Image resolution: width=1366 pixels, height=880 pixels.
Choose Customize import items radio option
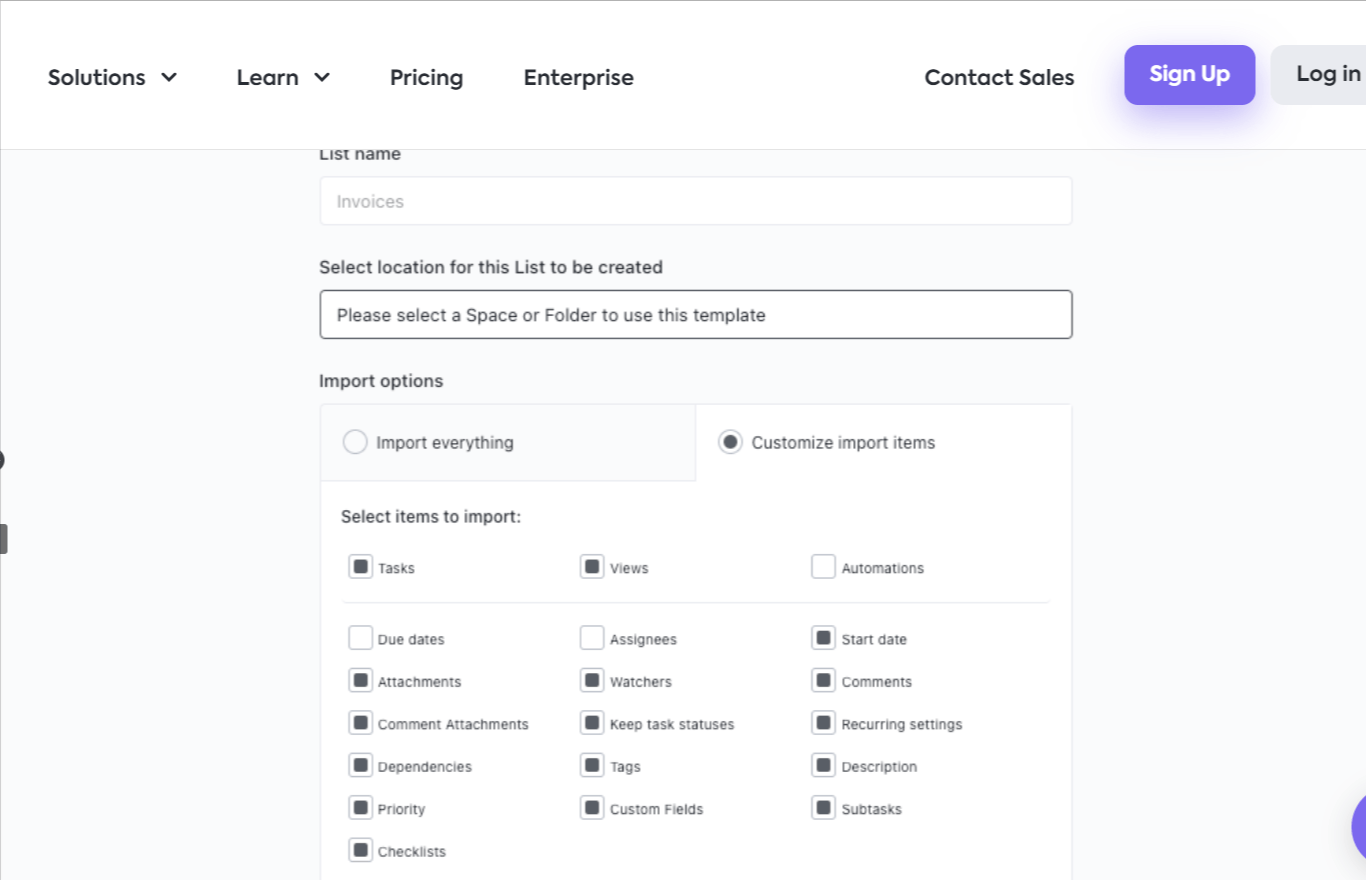[x=731, y=442]
